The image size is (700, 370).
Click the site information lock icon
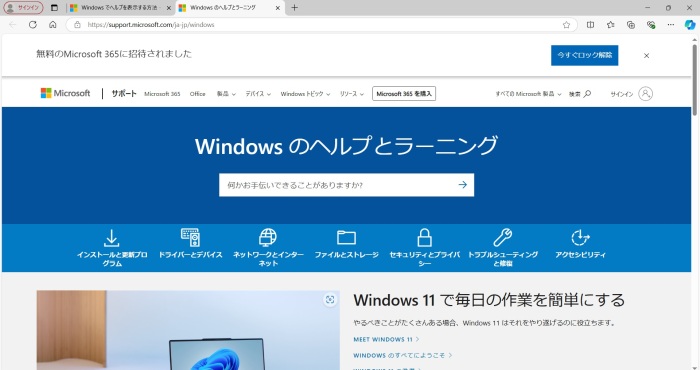tap(77, 25)
